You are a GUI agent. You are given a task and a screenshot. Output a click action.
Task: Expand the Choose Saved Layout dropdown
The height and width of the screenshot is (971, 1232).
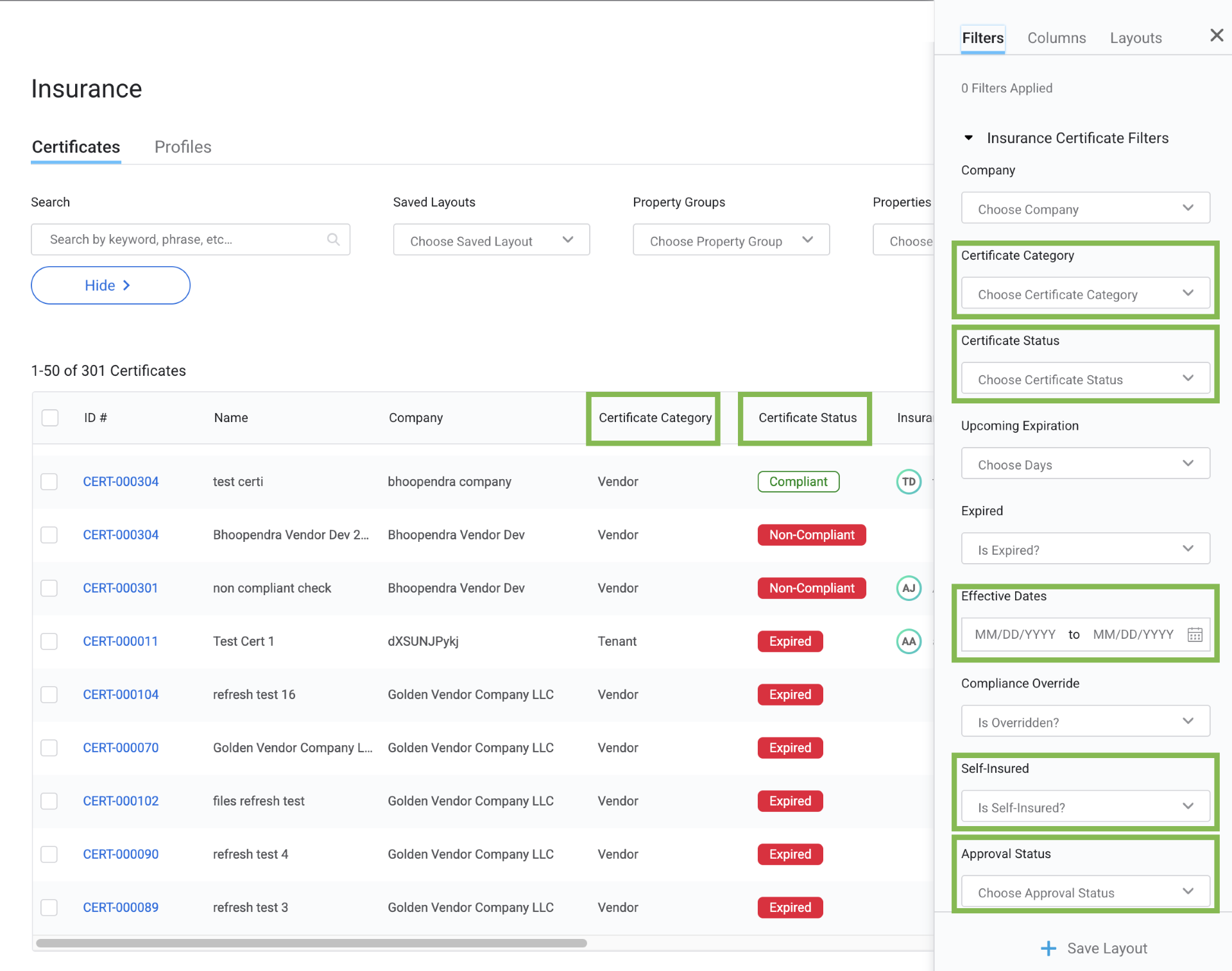(491, 241)
